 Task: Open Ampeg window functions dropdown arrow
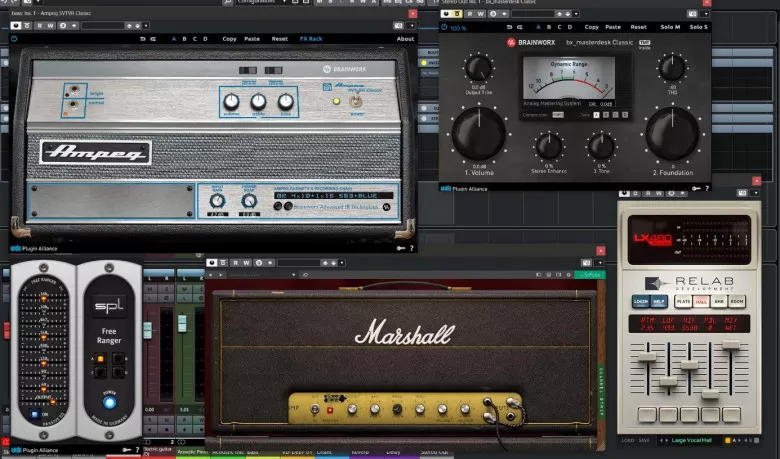coord(411,25)
